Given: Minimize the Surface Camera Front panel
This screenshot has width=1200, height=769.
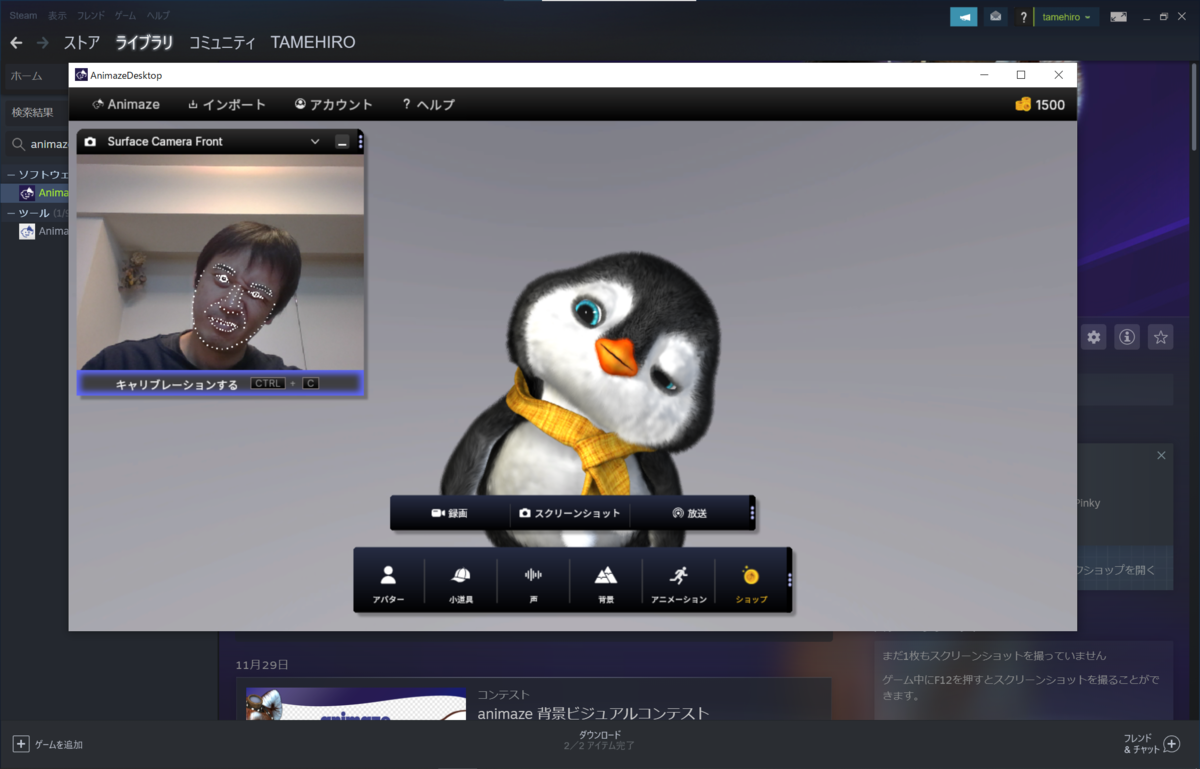Looking at the screenshot, I should tap(342, 142).
